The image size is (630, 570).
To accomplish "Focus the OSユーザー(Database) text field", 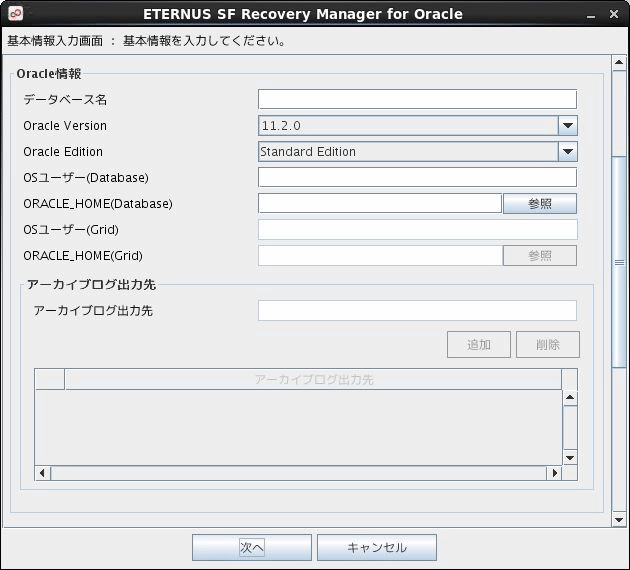I will 417,177.
